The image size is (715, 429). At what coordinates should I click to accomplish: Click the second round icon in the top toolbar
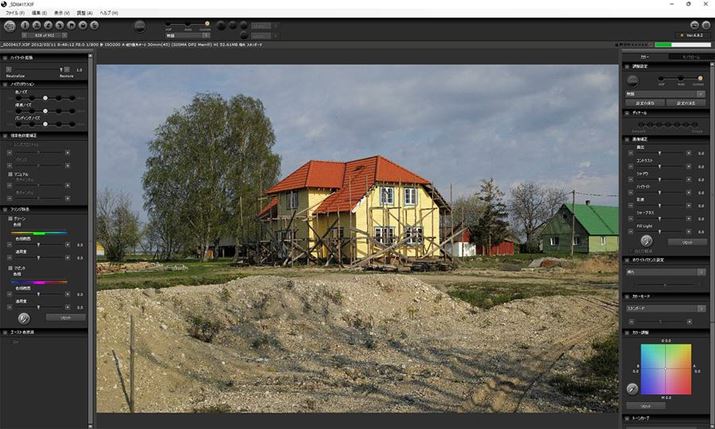[23, 25]
